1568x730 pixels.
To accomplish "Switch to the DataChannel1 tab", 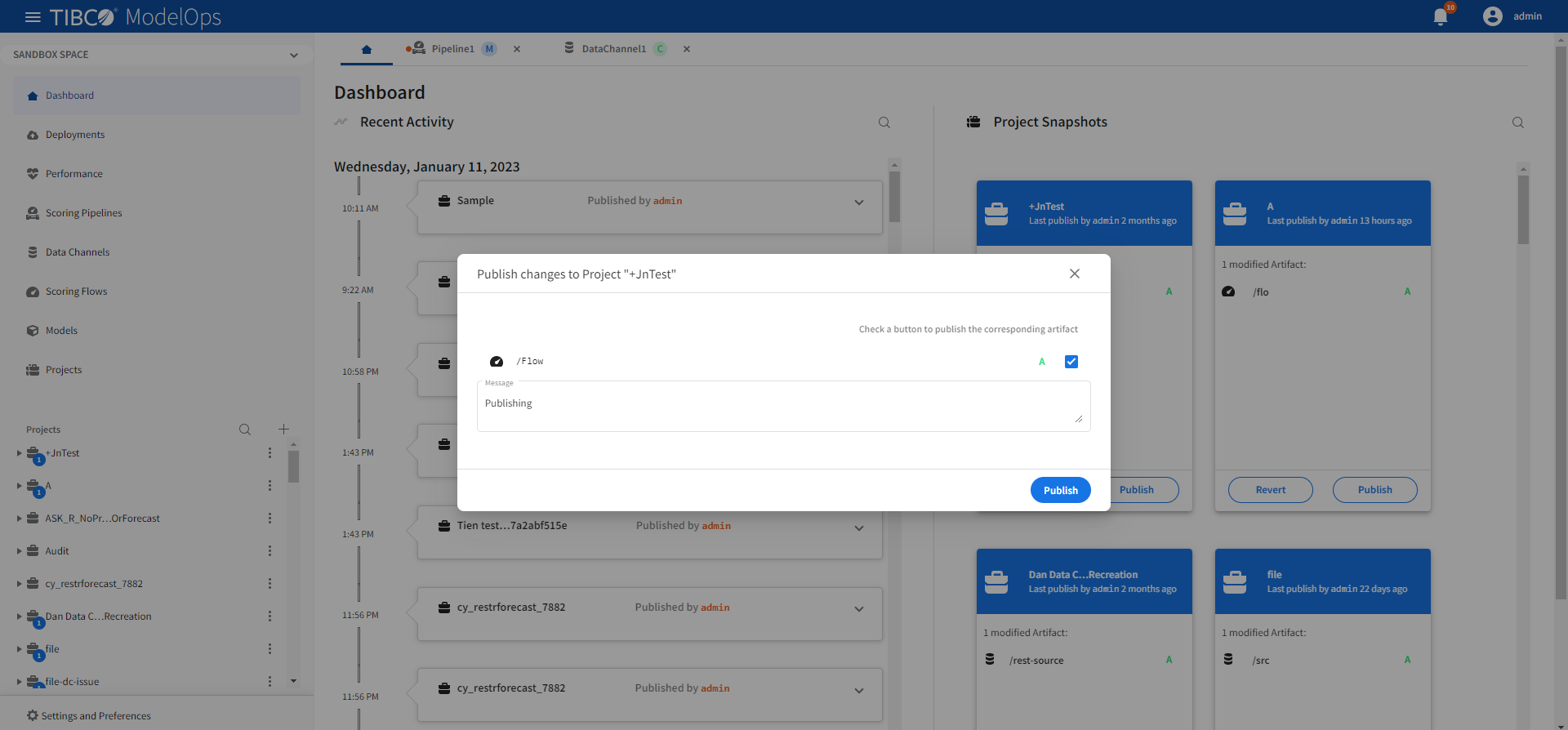I will 614,49.
